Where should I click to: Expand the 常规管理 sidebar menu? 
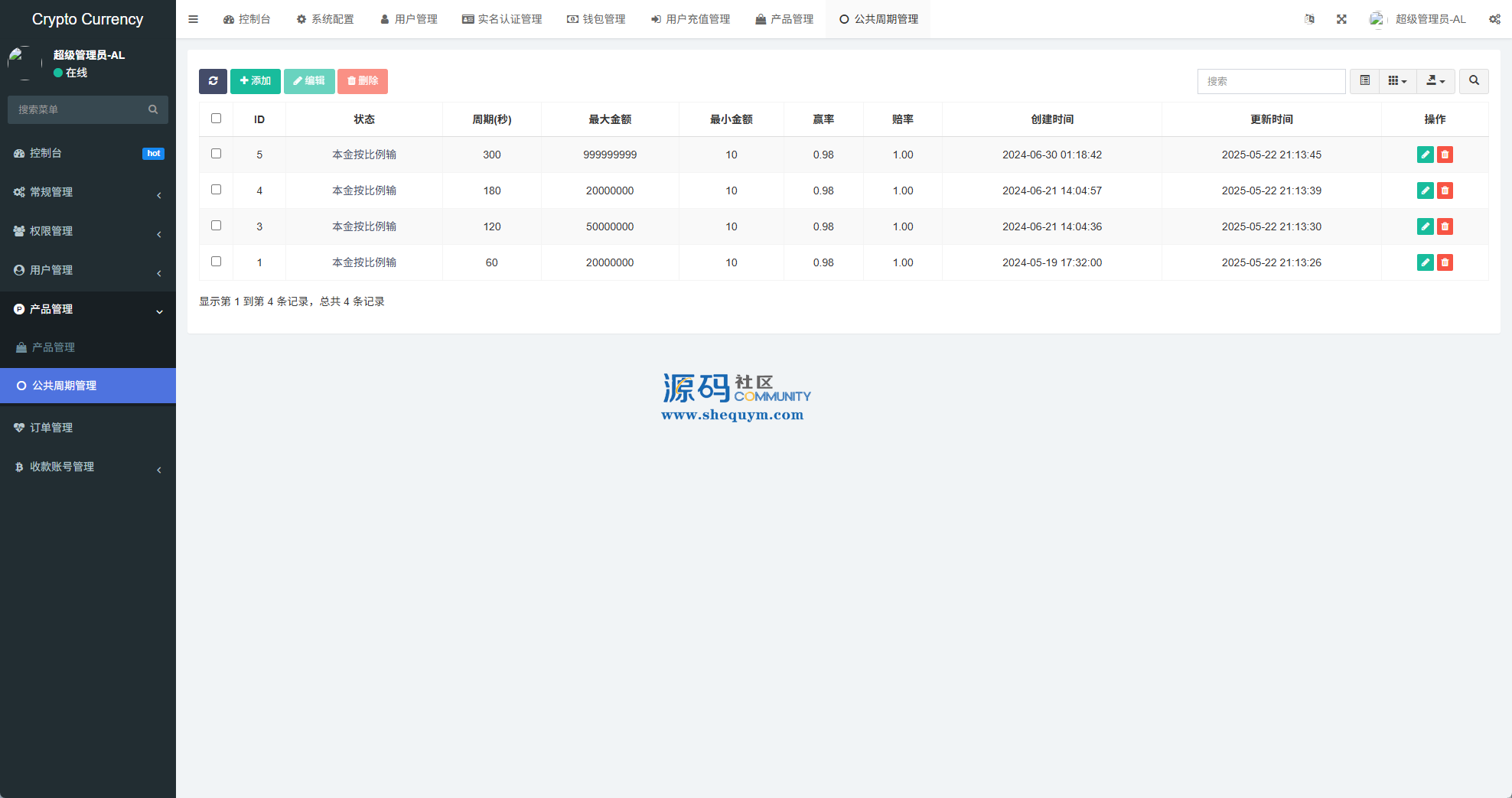(88, 192)
